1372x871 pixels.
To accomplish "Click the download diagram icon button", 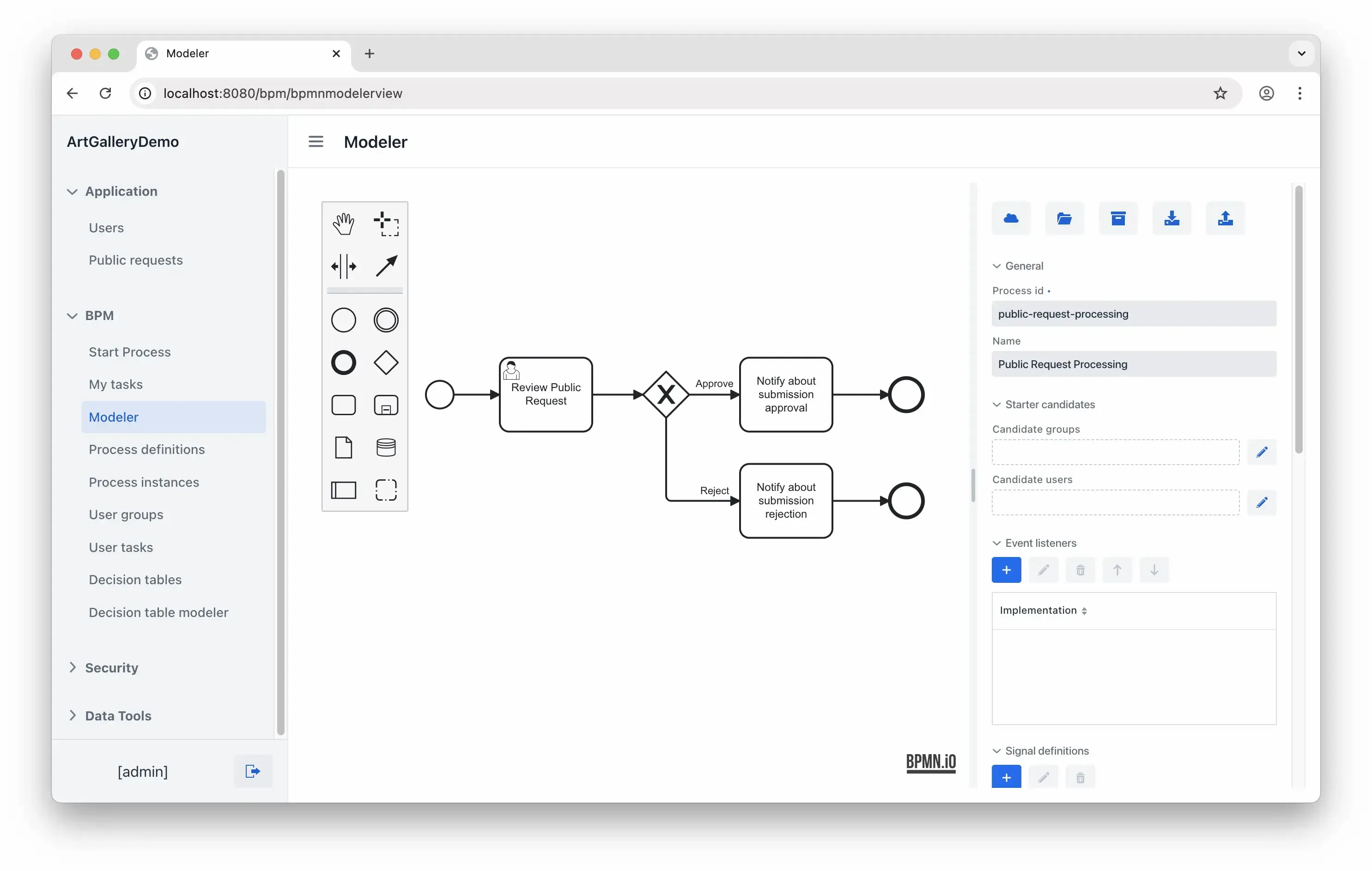I will (x=1172, y=218).
